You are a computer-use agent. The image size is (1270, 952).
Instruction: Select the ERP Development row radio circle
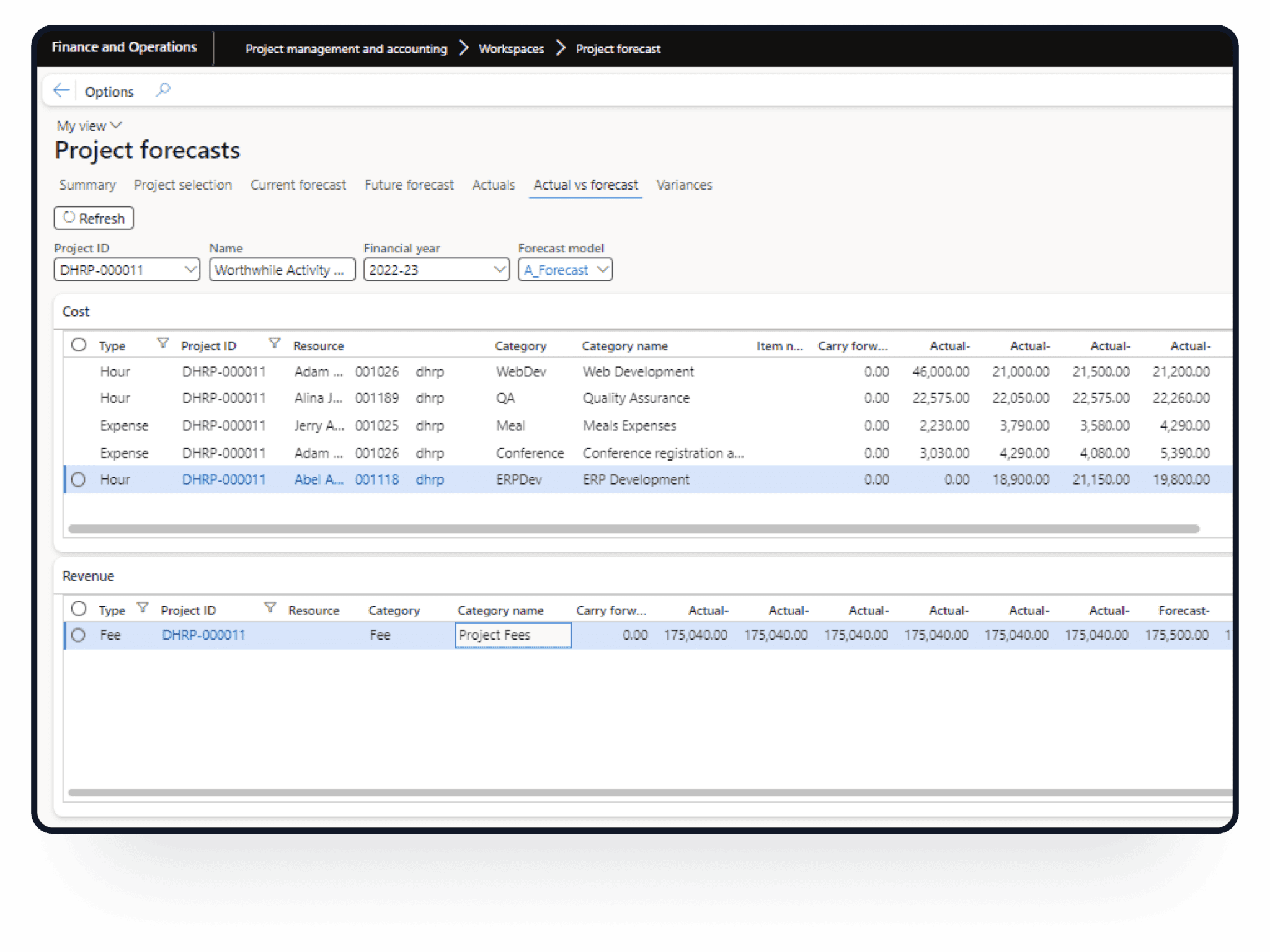coord(78,480)
